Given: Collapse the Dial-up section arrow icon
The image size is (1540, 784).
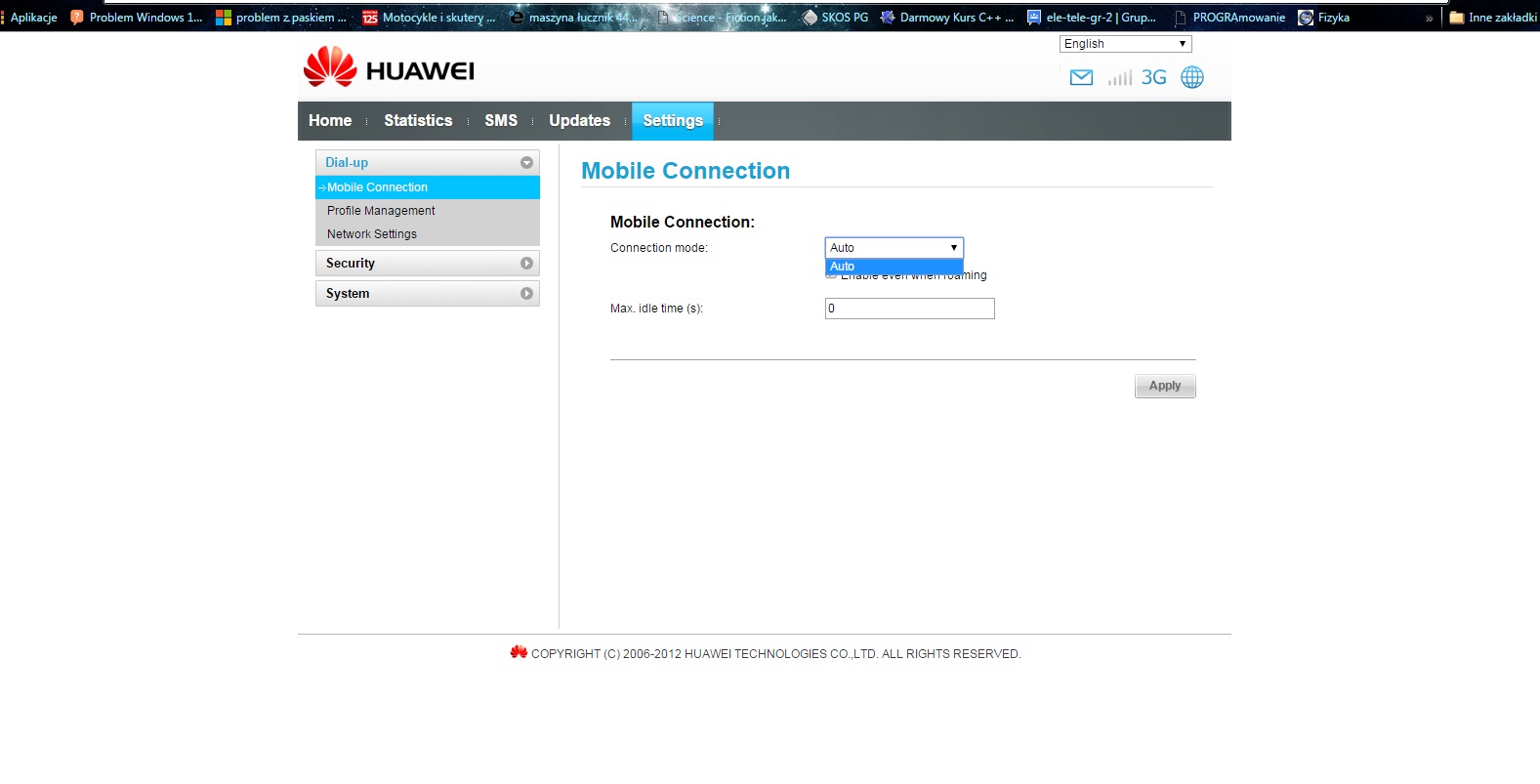Looking at the screenshot, I should 526,163.
